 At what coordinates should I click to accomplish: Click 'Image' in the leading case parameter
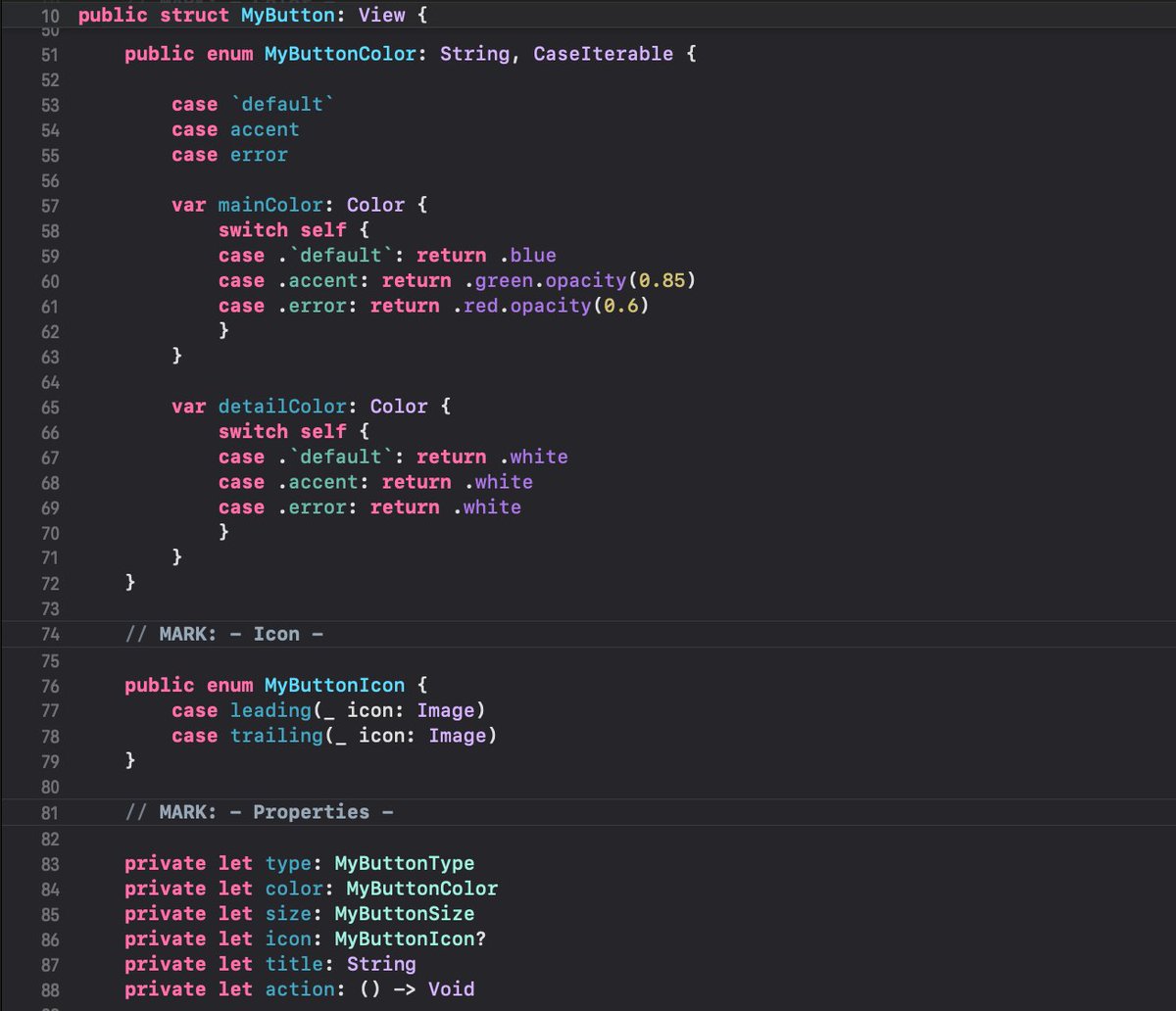(x=446, y=710)
